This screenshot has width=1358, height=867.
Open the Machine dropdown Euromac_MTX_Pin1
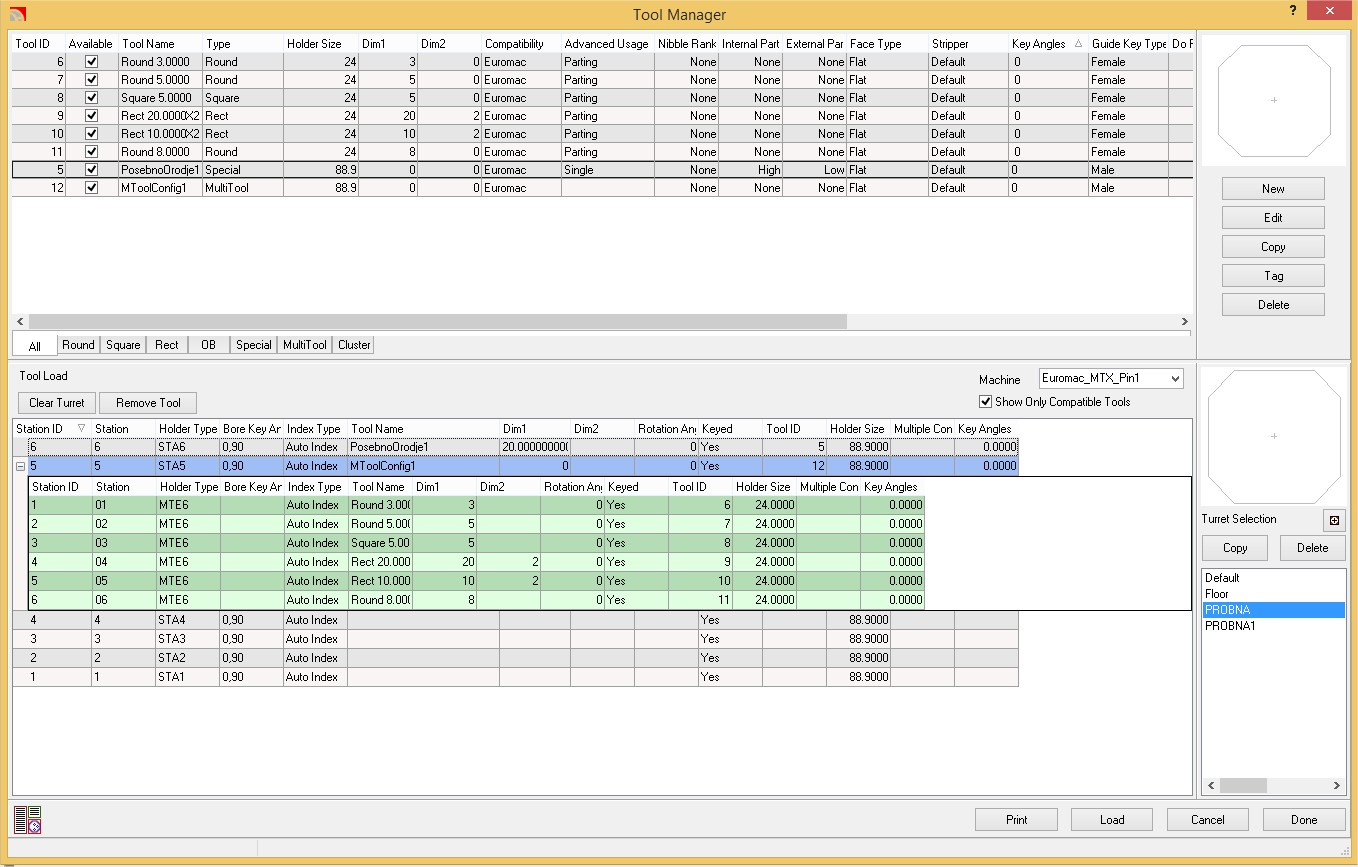point(1110,378)
